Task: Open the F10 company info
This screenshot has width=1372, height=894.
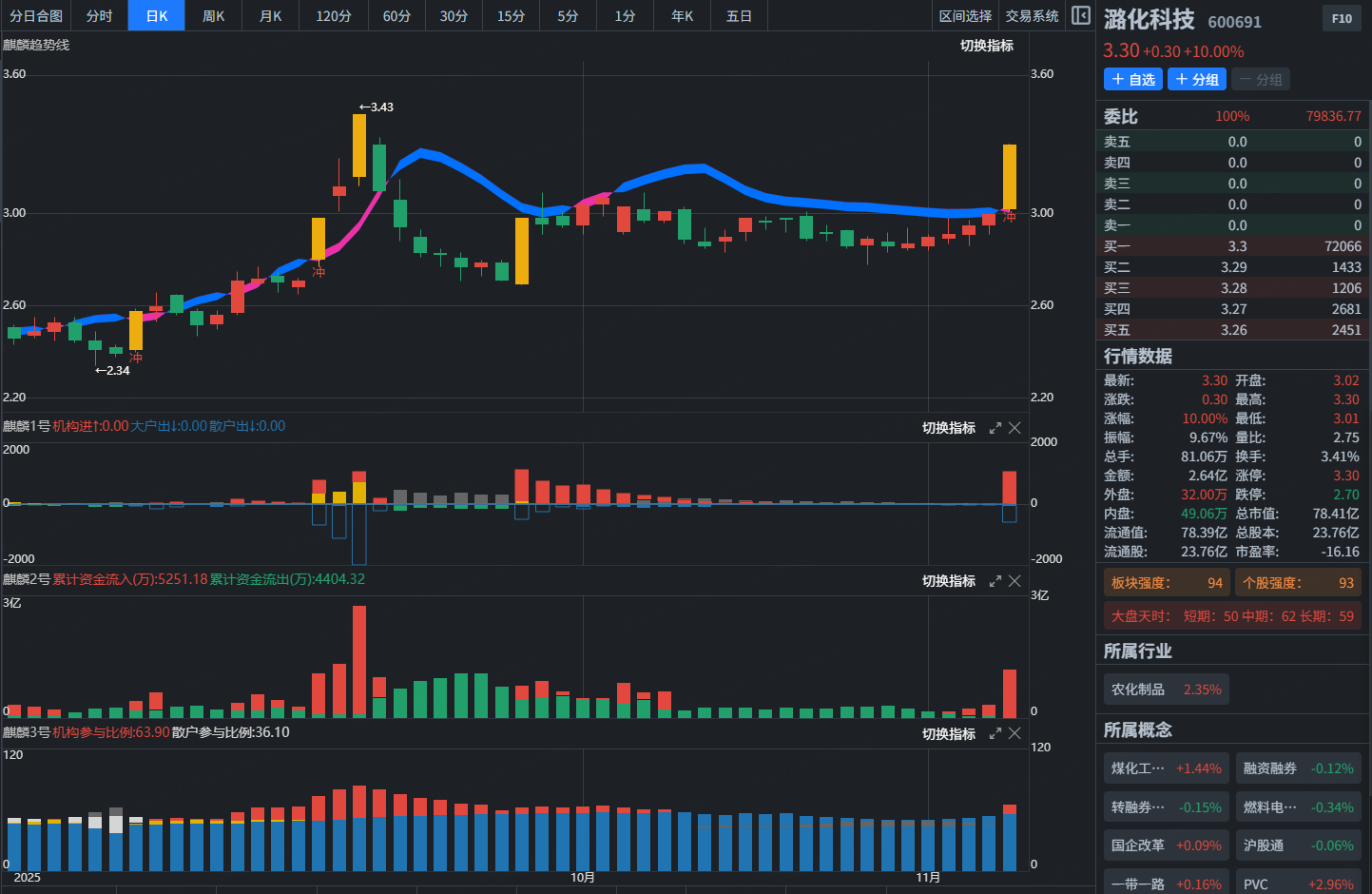Action: coord(1341,18)
